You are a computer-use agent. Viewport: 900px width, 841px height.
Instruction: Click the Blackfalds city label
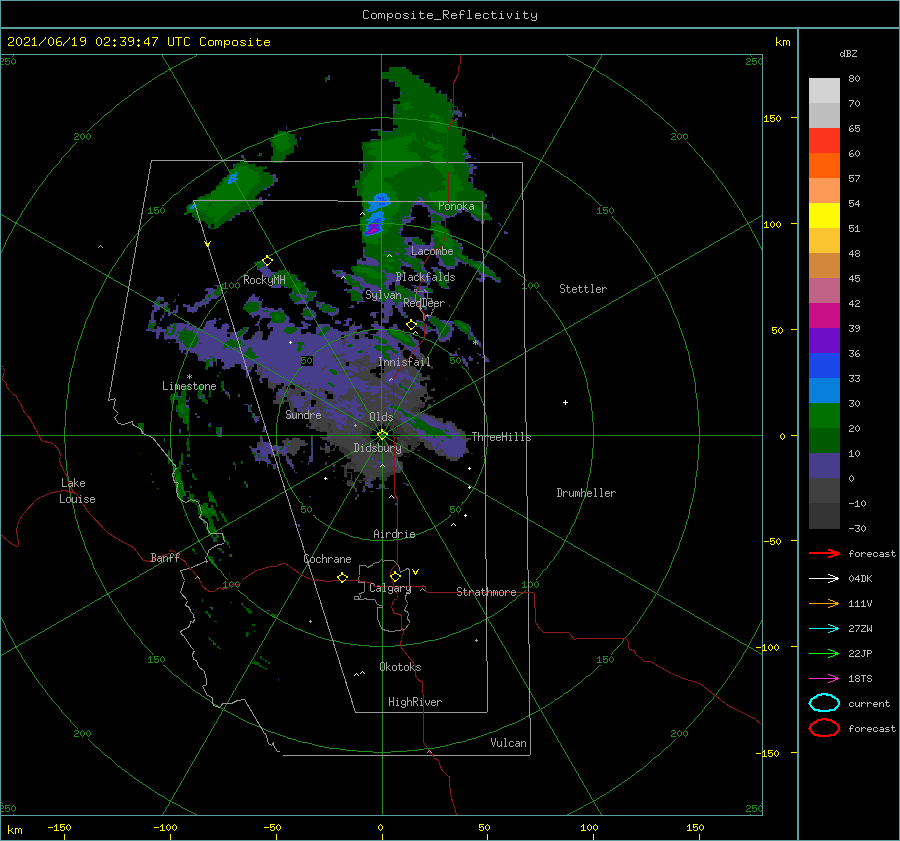[x=425, y=277]
